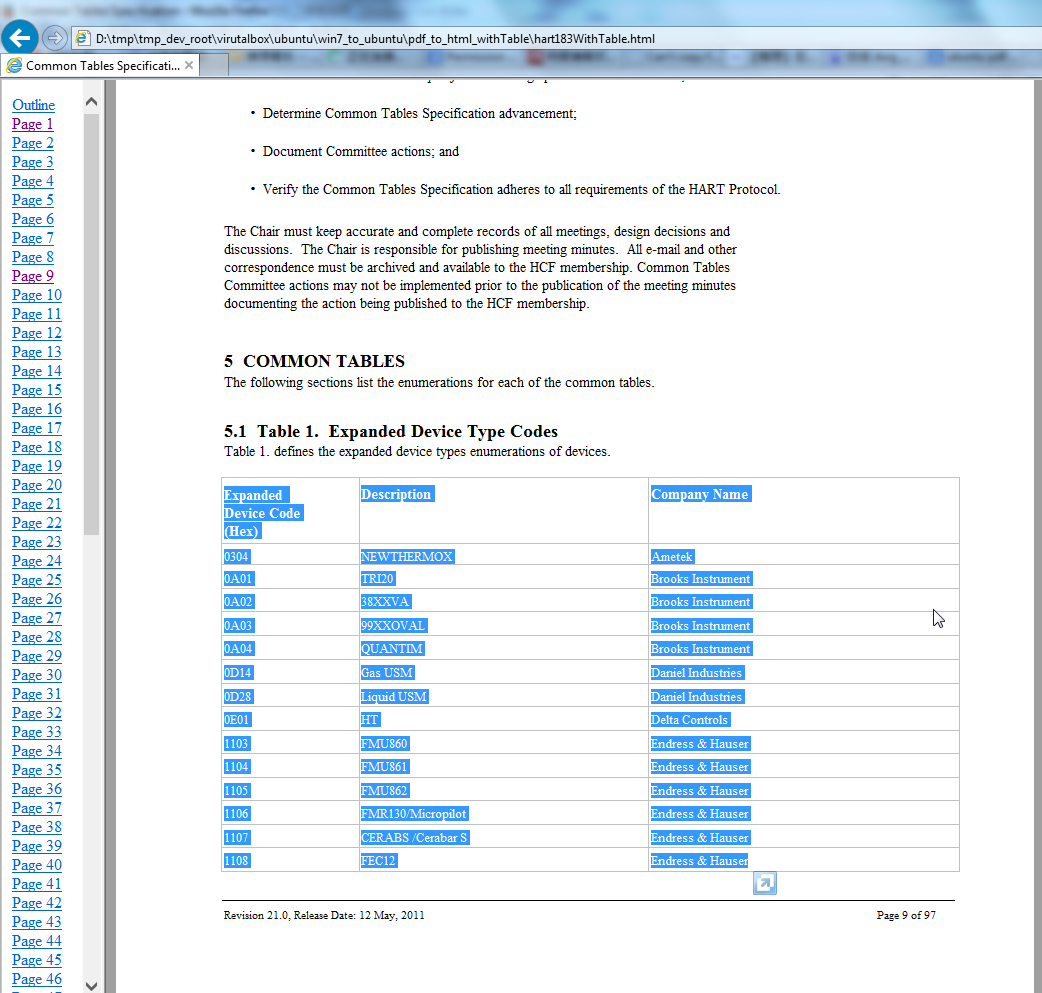Click the 'Page 9 of 97' footer text
The image size is (1042, 993).
point(906,915)
